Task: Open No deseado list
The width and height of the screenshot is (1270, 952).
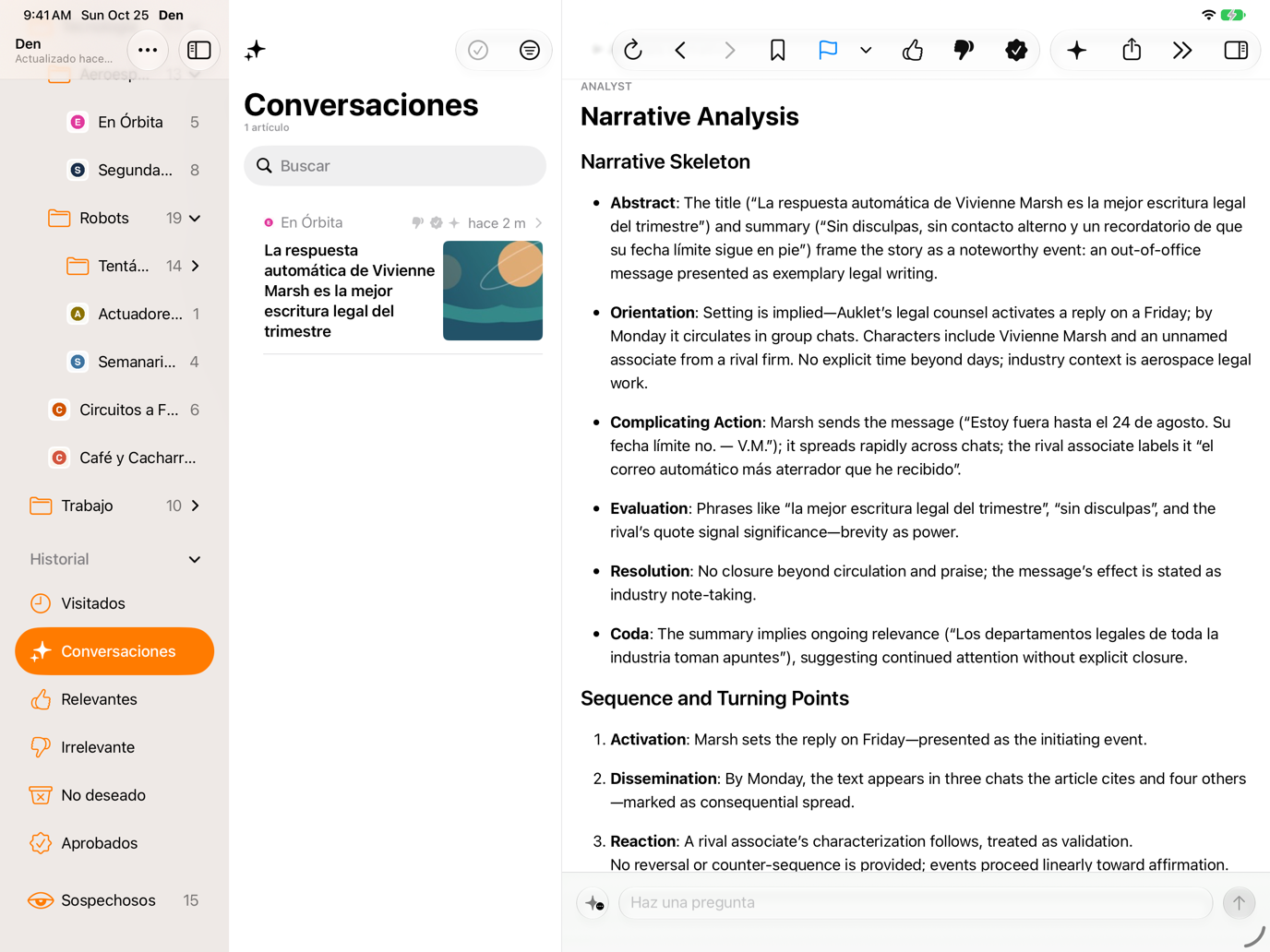Action: coord(114,795)
